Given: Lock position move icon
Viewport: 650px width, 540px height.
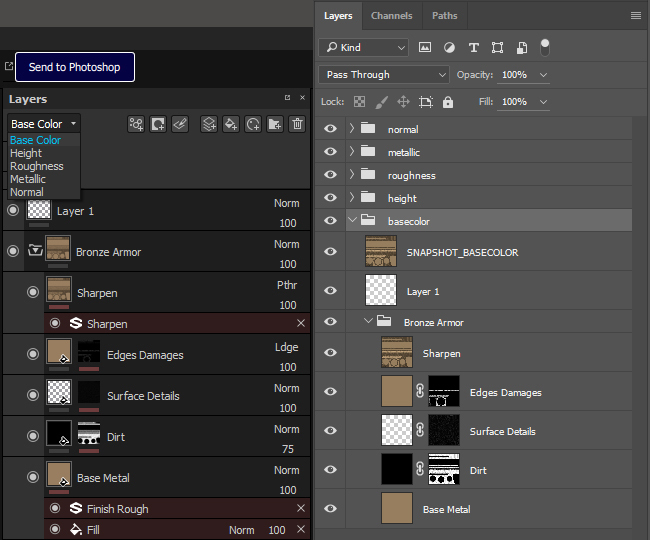Looking at the screenshot, I should click(x=403, y=102).
